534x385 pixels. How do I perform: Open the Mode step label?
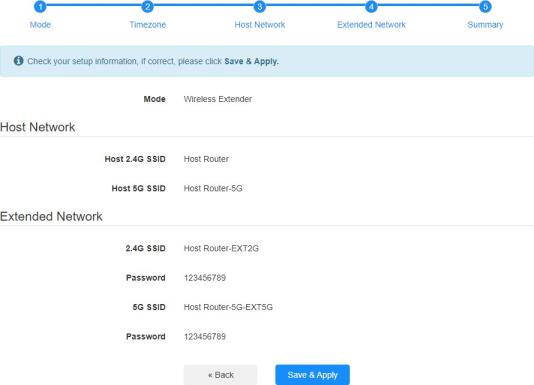coord(40,25)
